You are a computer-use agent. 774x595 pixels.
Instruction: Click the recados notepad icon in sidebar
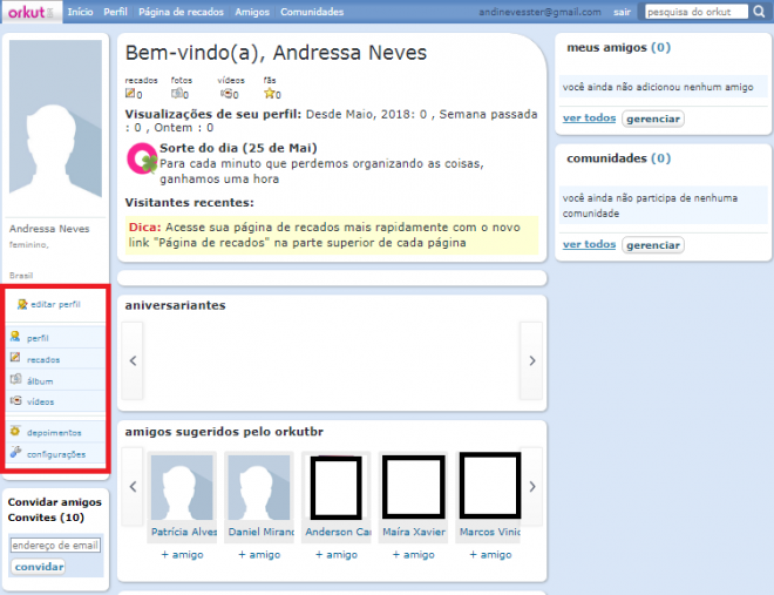click(15, 358)
